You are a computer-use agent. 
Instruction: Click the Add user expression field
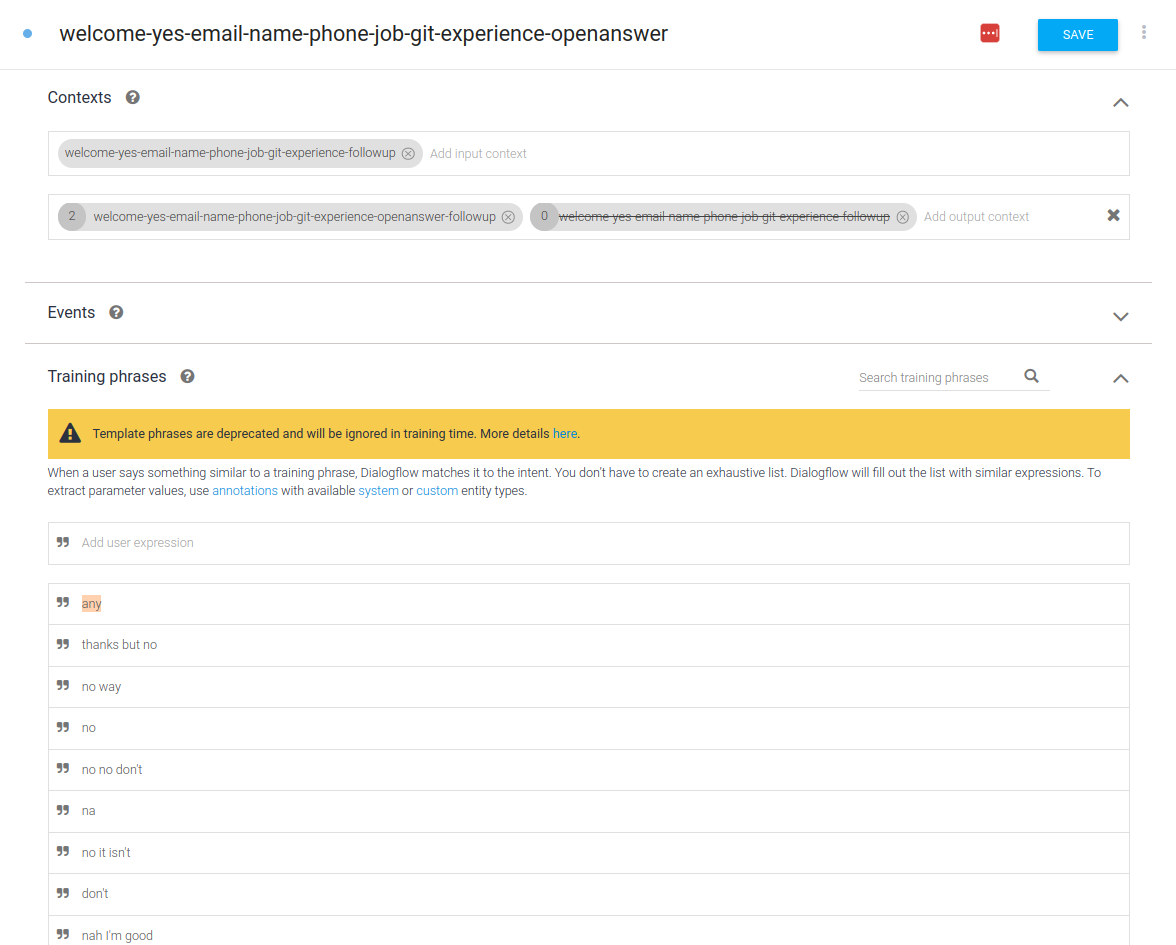[600, 543]
